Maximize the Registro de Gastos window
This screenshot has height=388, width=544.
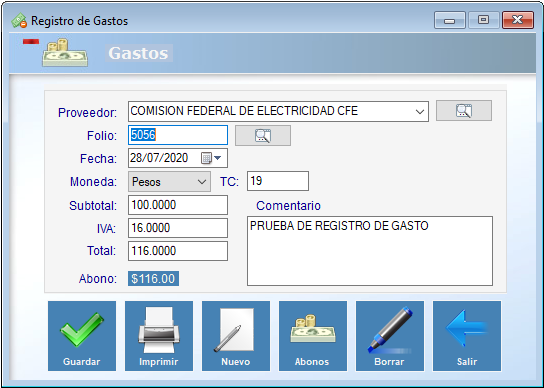484,20
